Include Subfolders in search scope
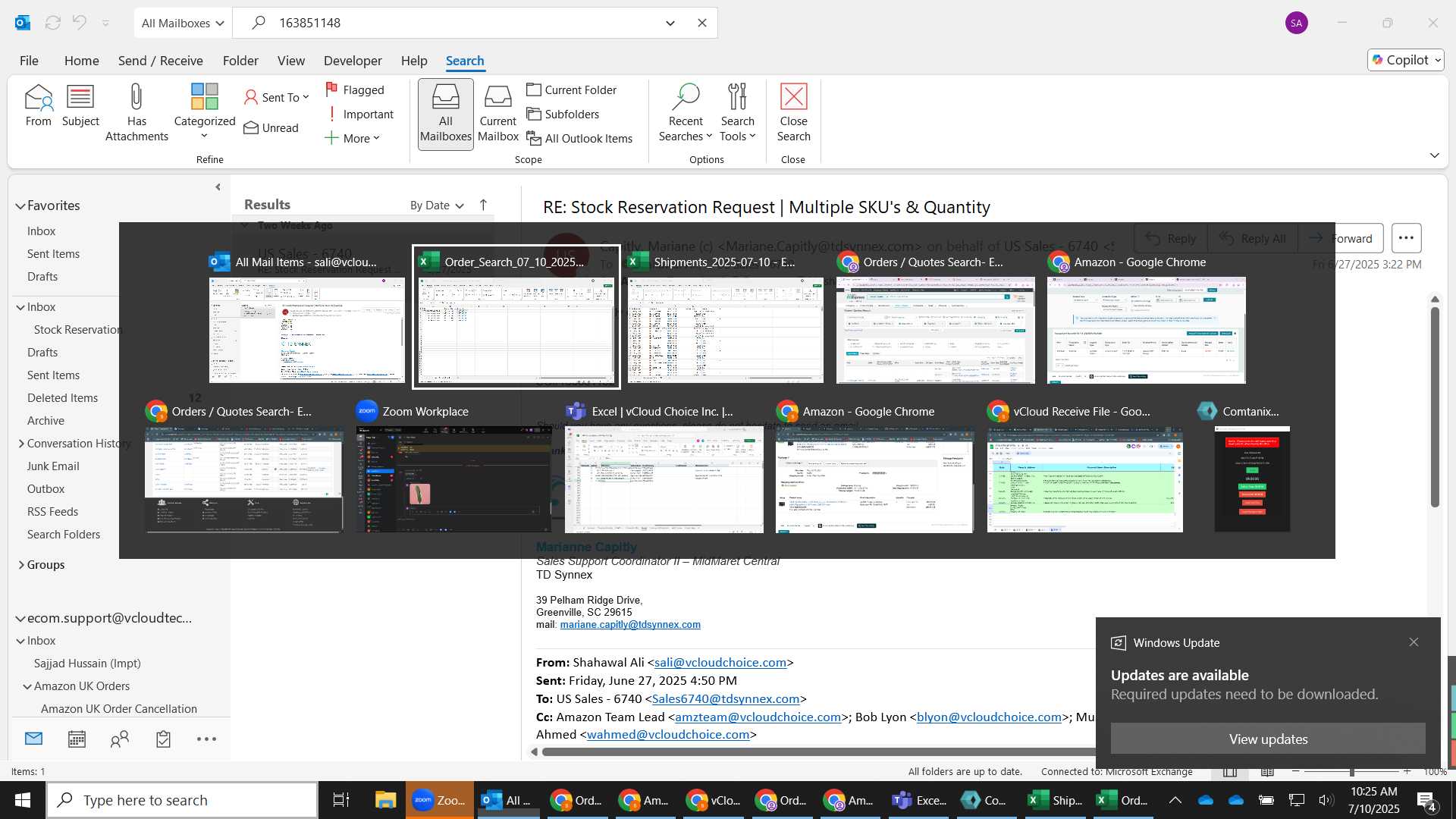 click(563, 114)
